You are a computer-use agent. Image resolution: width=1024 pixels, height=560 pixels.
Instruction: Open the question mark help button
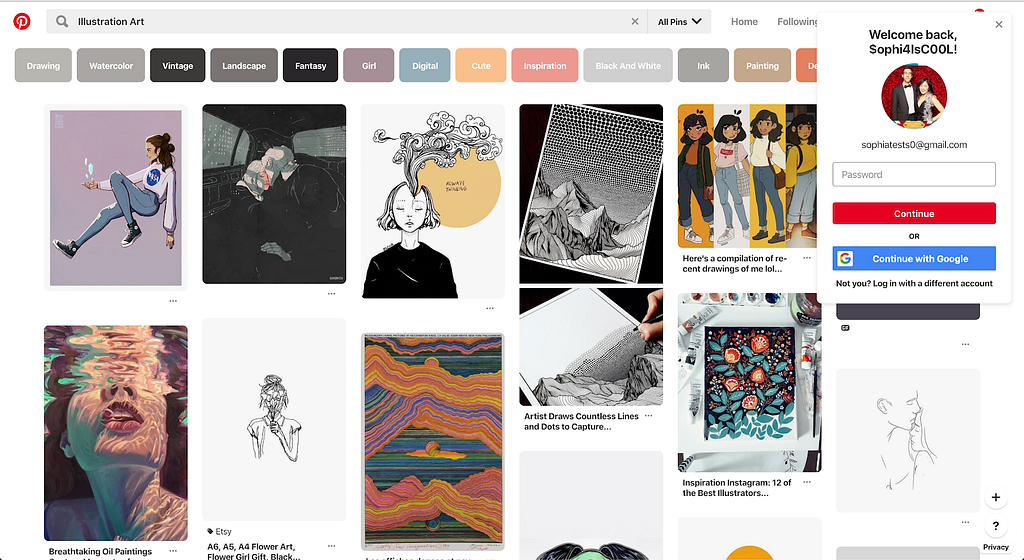(995, 526)
